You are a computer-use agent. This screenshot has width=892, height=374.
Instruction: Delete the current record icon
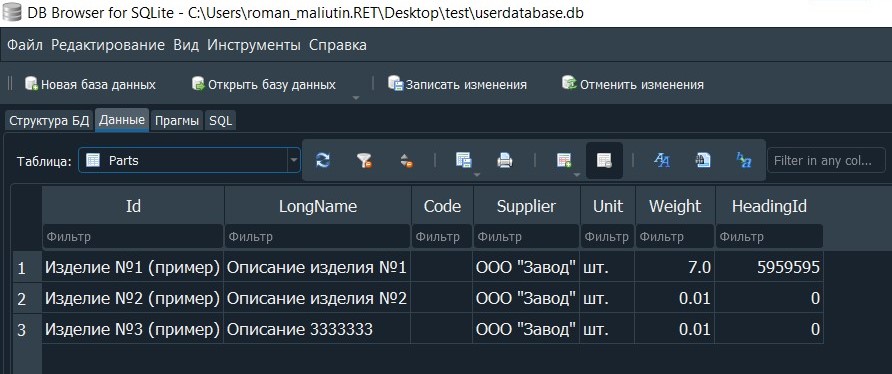point(604,161)
